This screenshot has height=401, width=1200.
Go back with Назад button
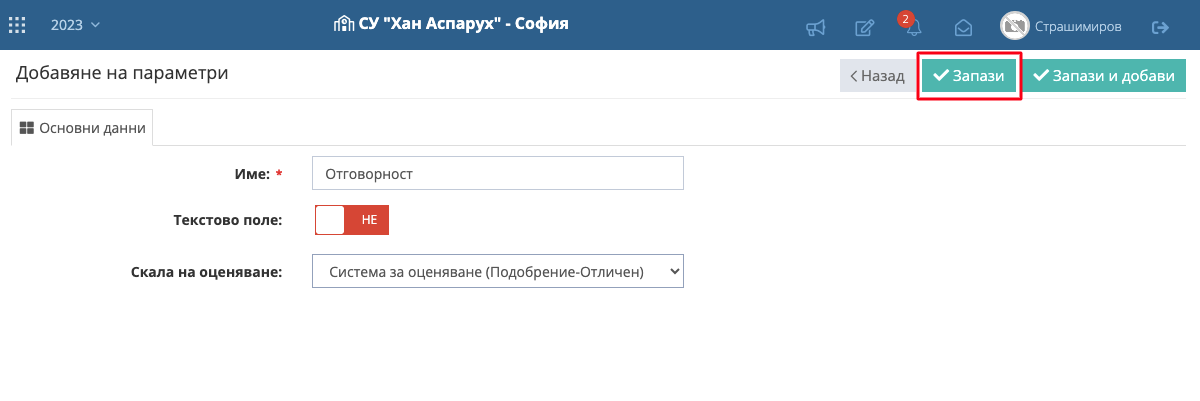point(877,76)
